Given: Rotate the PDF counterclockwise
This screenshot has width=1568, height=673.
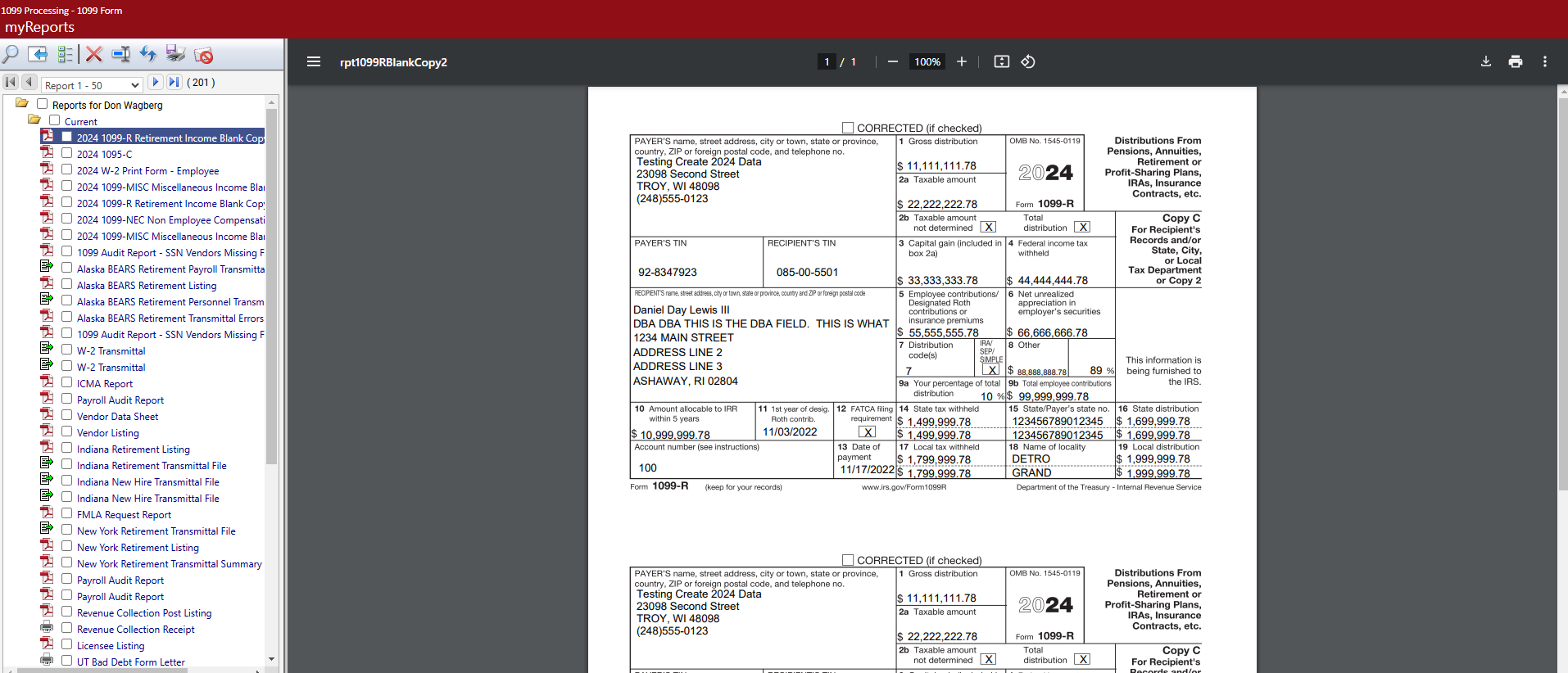Looking at the screenshot, I should 1028,61.
